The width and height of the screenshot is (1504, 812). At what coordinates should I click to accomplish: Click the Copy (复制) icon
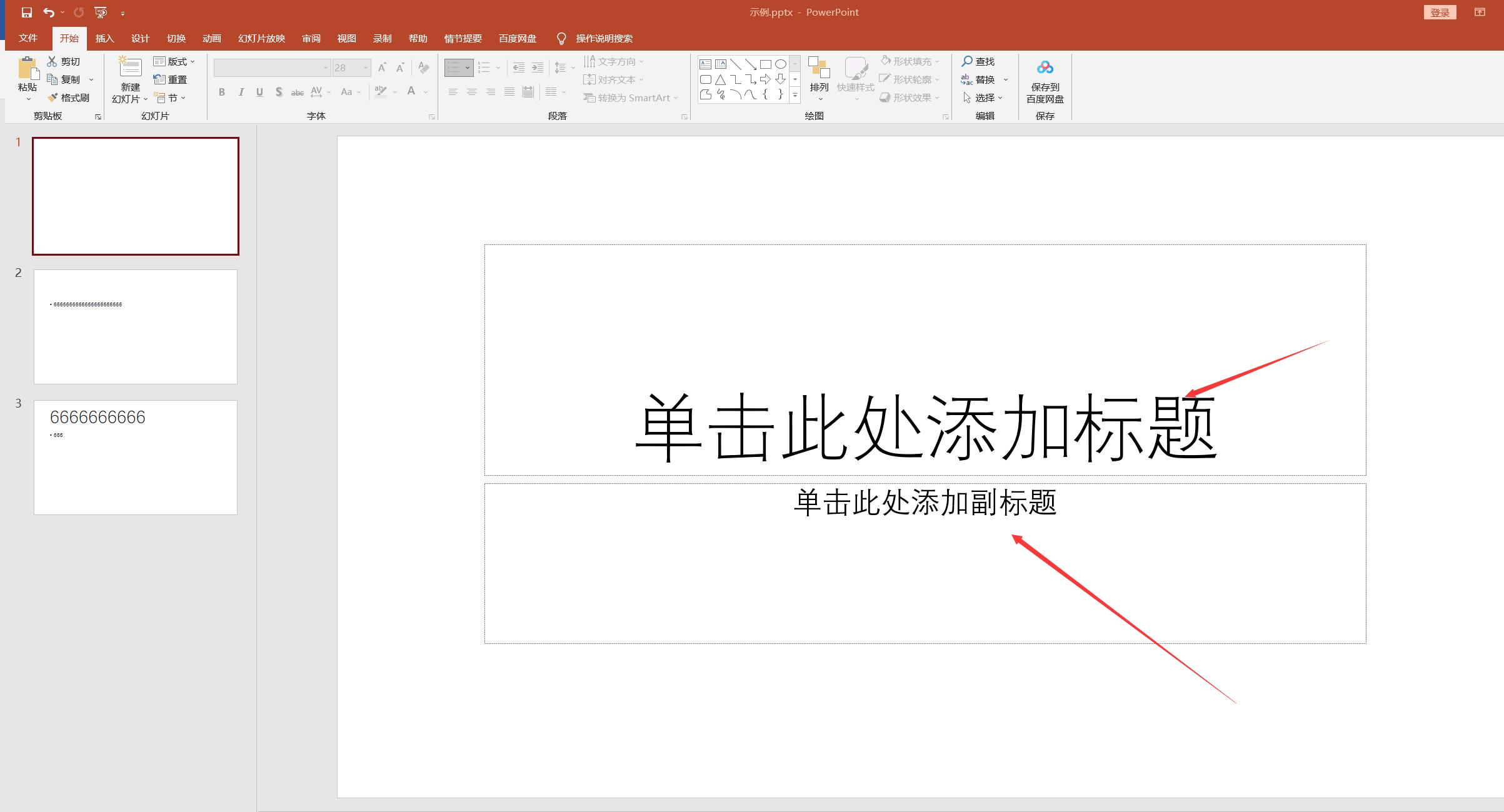53,79
